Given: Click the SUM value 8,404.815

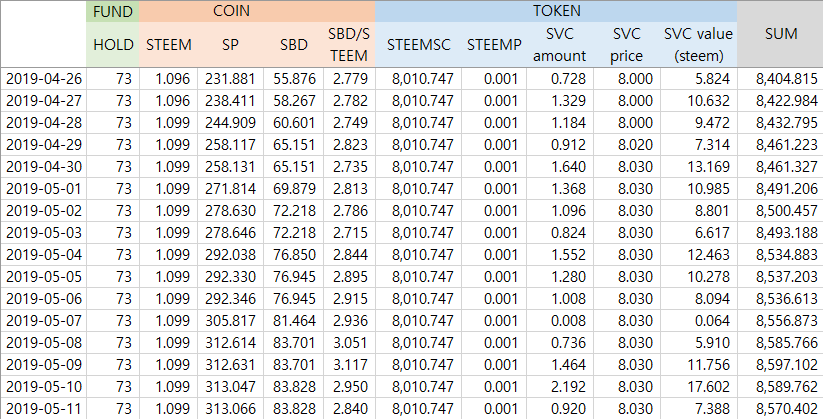Looking at the screenshot, I should pos(780,77).
